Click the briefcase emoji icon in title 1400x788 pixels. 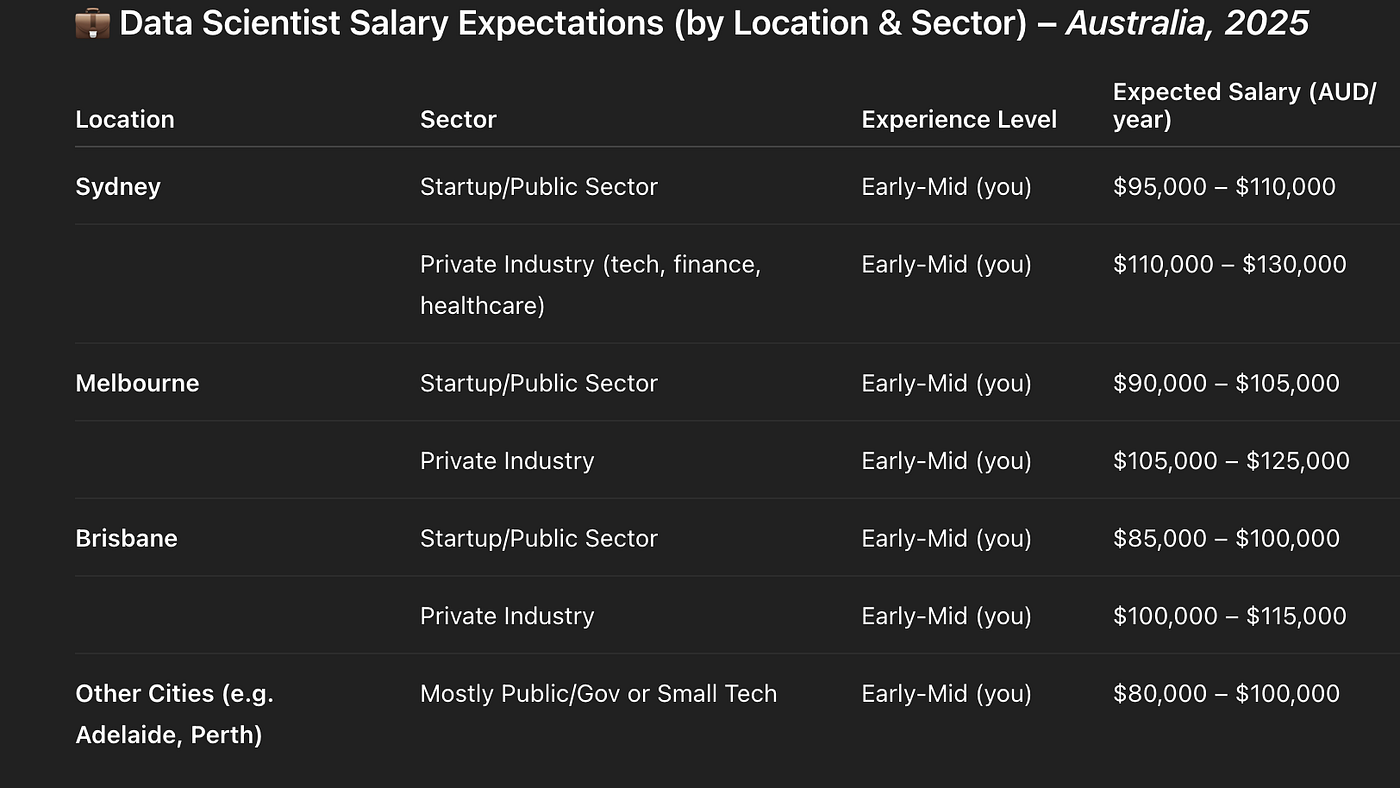coord(92,22)
